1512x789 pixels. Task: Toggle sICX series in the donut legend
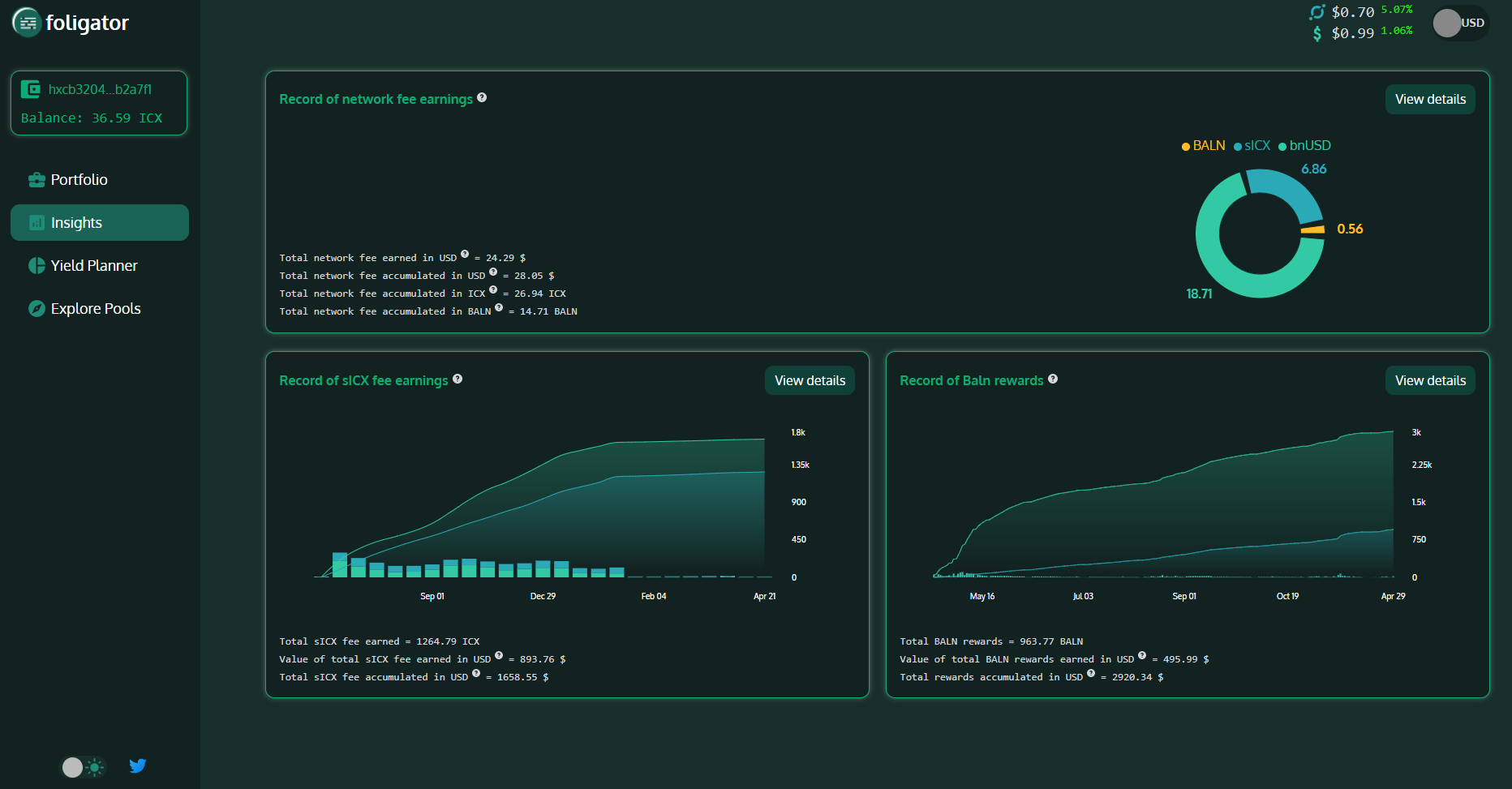pos(1252,146)
